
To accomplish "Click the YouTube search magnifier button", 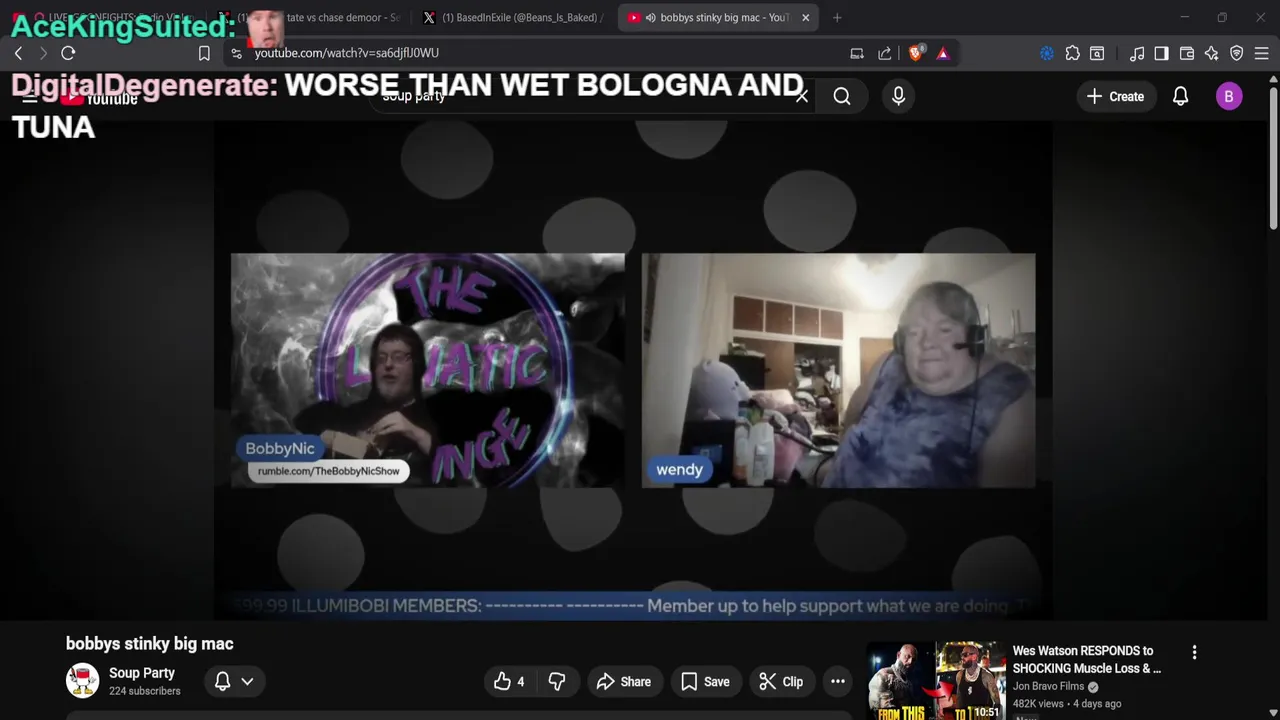I will [x=842, y=96].
